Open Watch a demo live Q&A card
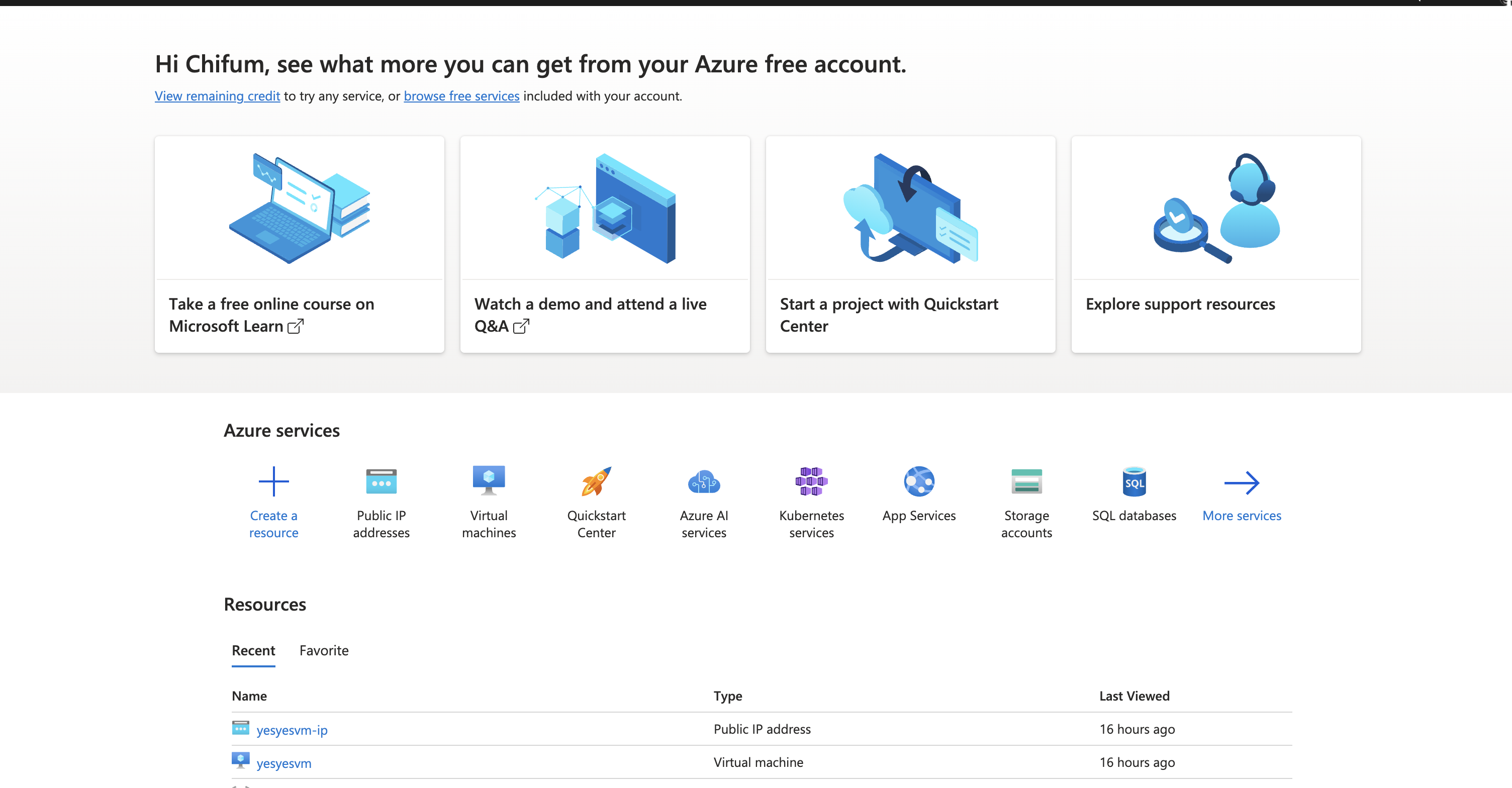Viewport: 1512px width, 788px height. [605, 244]
